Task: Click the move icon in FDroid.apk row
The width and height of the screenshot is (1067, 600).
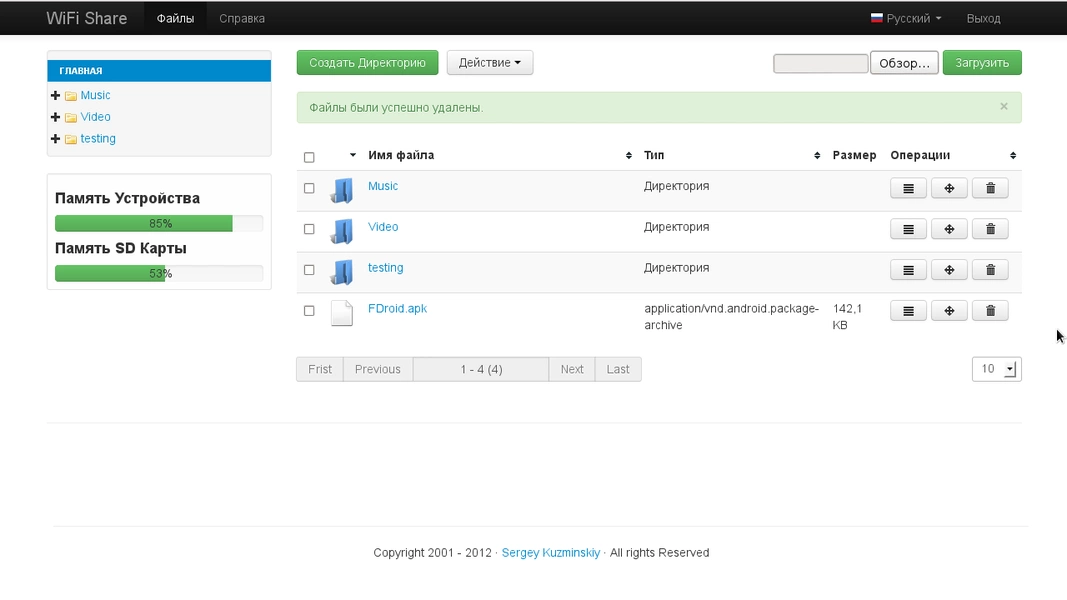Action: tap(949, 311)
